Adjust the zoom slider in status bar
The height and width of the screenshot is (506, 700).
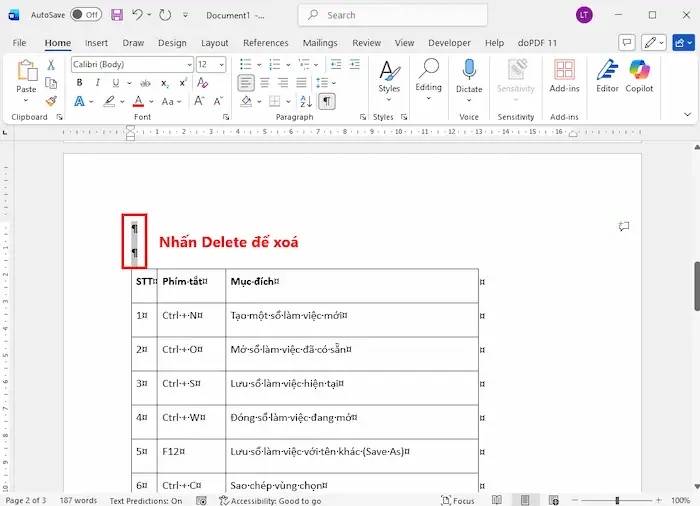coord(617,500)
